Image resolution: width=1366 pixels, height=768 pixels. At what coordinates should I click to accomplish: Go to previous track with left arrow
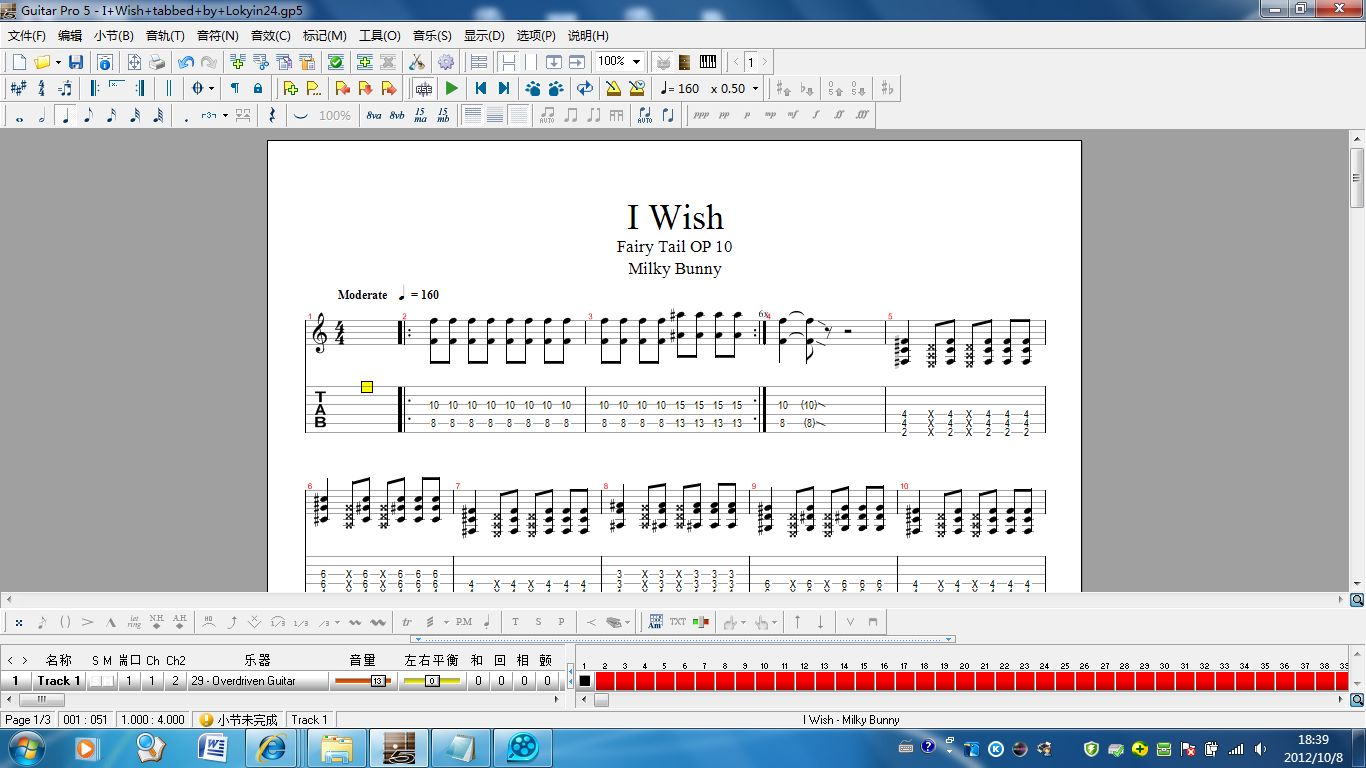[x=11, y=660]
